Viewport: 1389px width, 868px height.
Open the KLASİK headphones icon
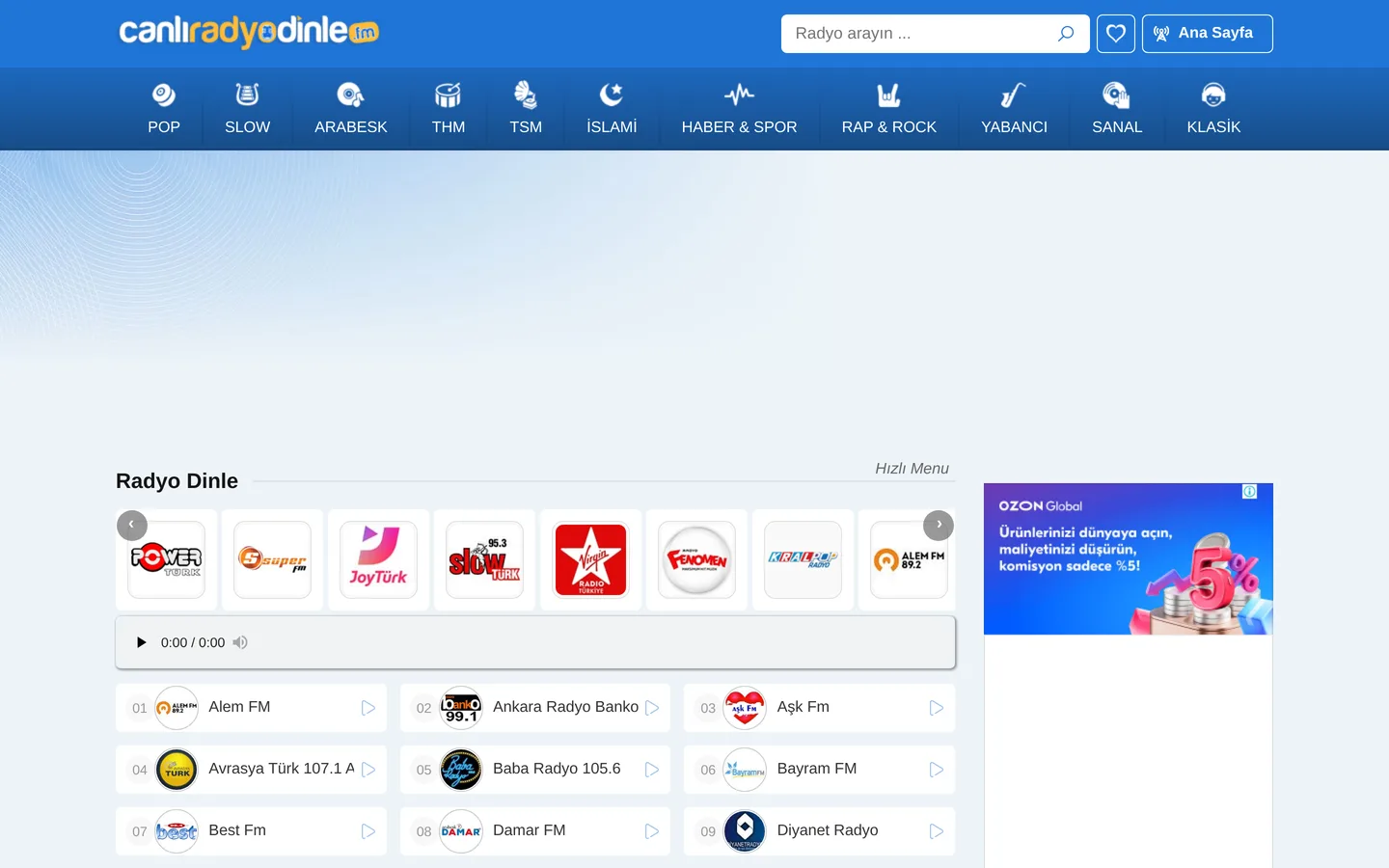[1213, 95]
